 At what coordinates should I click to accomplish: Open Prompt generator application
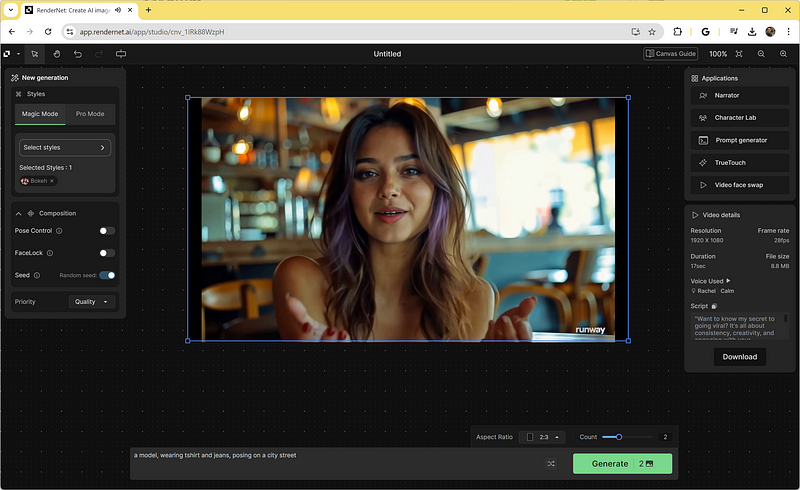740,140
